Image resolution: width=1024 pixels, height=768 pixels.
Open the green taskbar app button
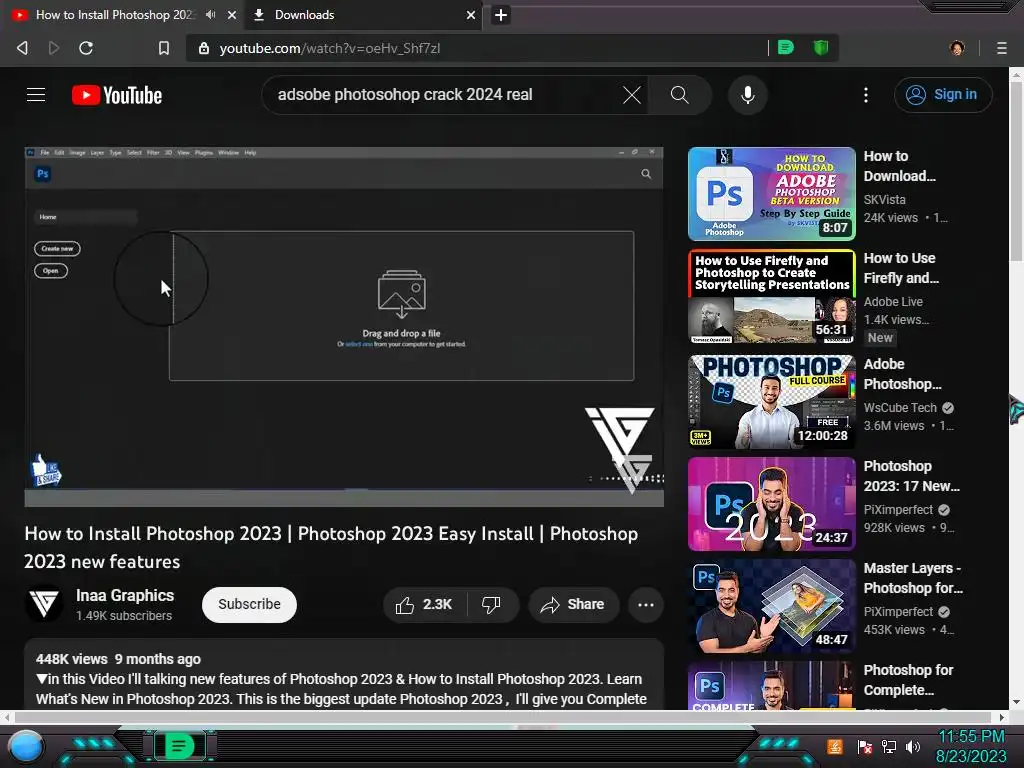(178, 746)
